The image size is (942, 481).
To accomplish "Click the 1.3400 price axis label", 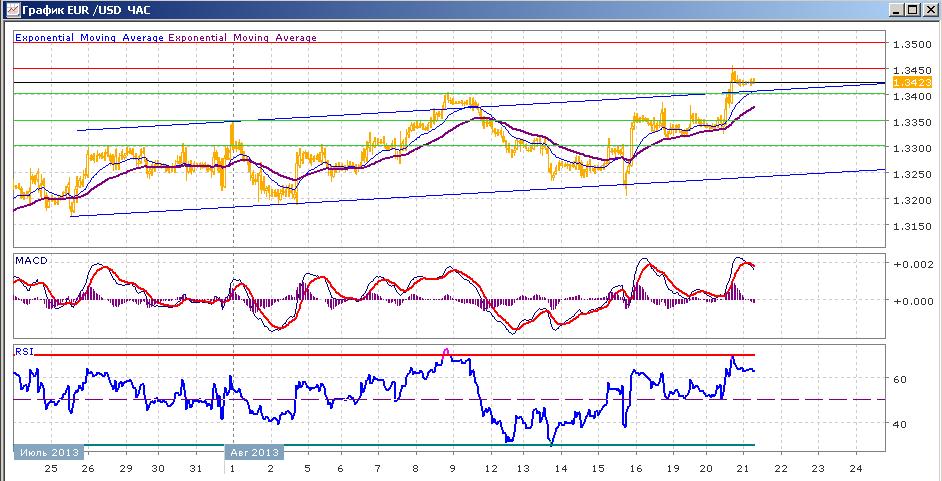I will pos(911,96).
